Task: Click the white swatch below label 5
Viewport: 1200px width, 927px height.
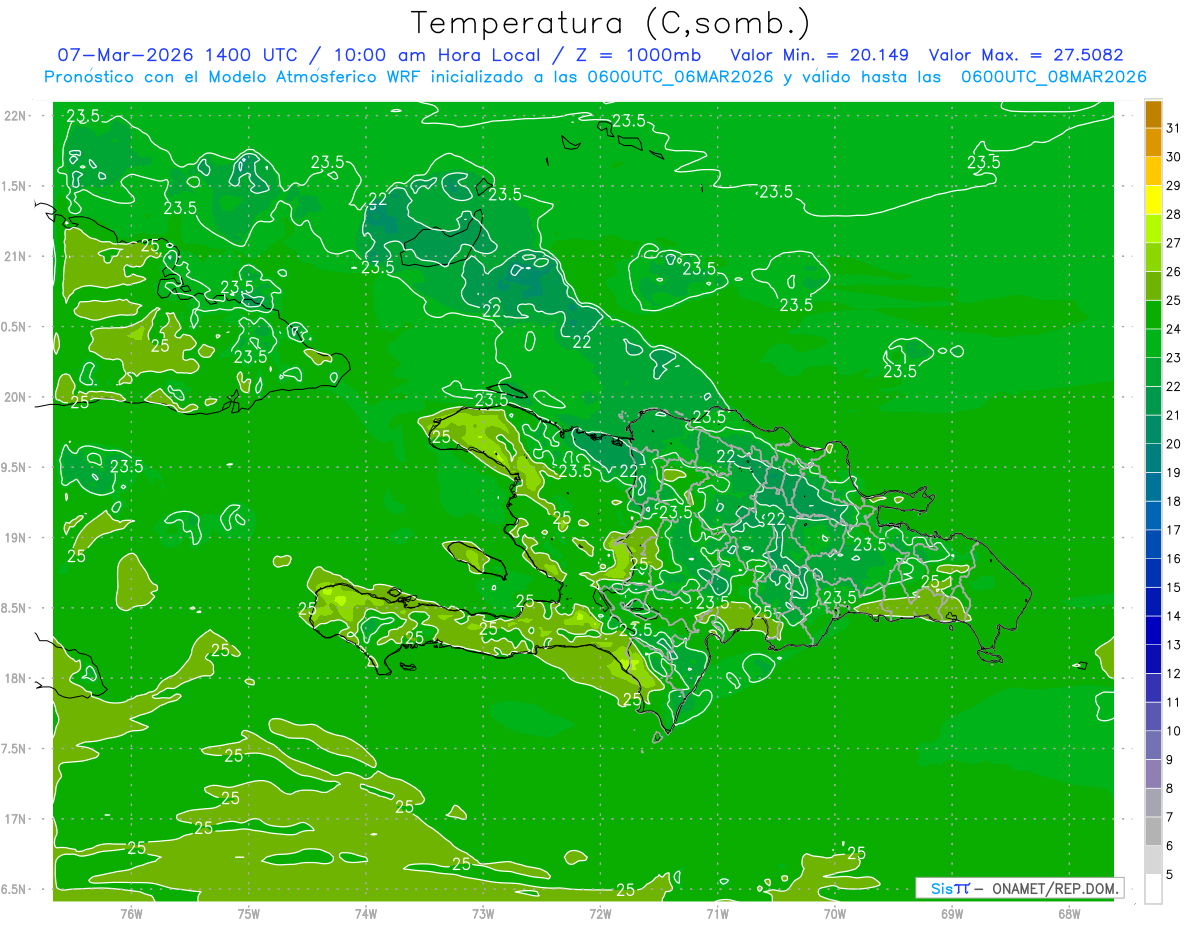Action: (1153, 889)
